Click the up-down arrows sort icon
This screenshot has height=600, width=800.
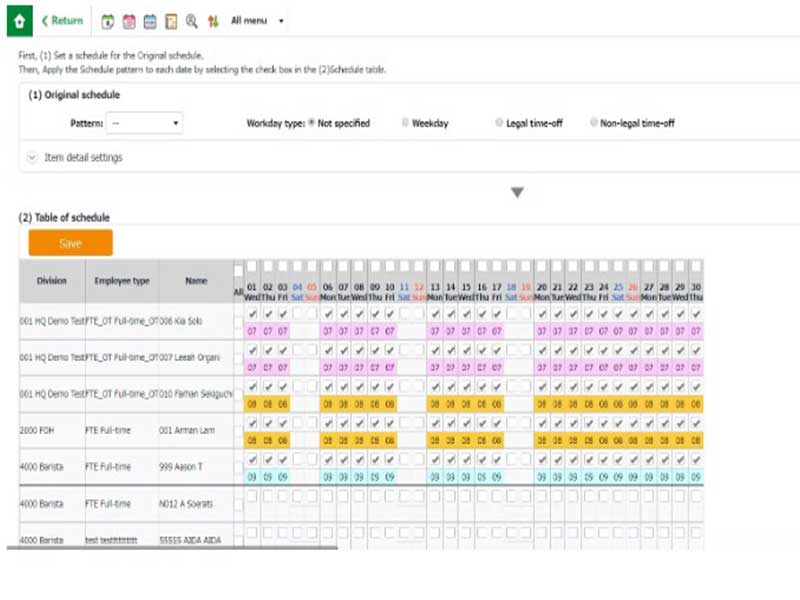[213, 21]
